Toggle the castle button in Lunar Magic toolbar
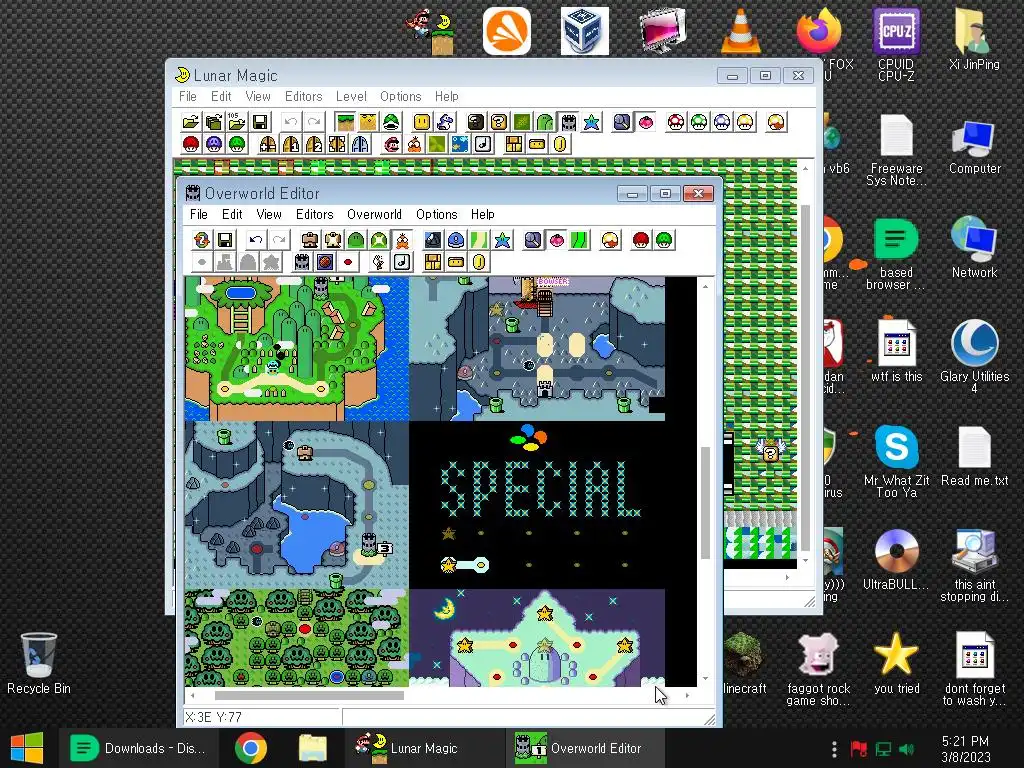The image size is (1024, 768). 568,121
